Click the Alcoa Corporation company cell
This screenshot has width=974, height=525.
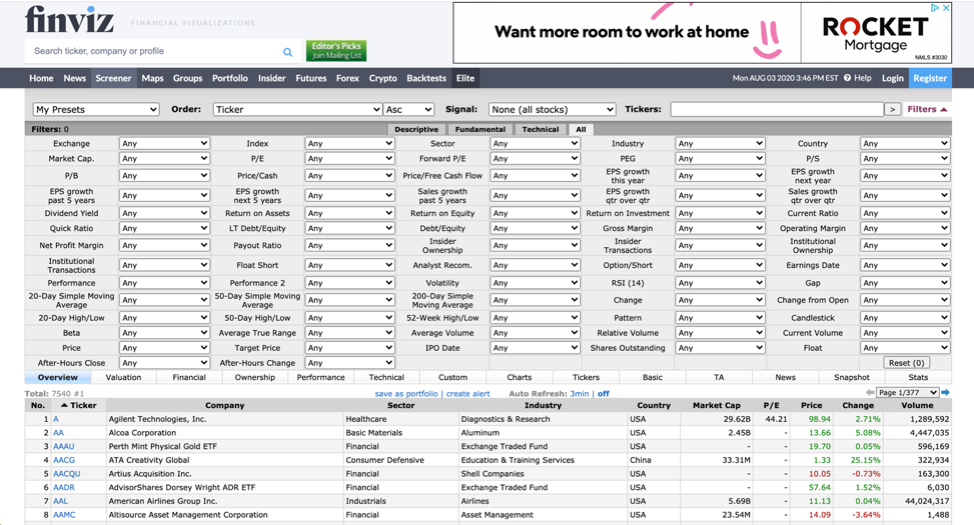[225, 432]
